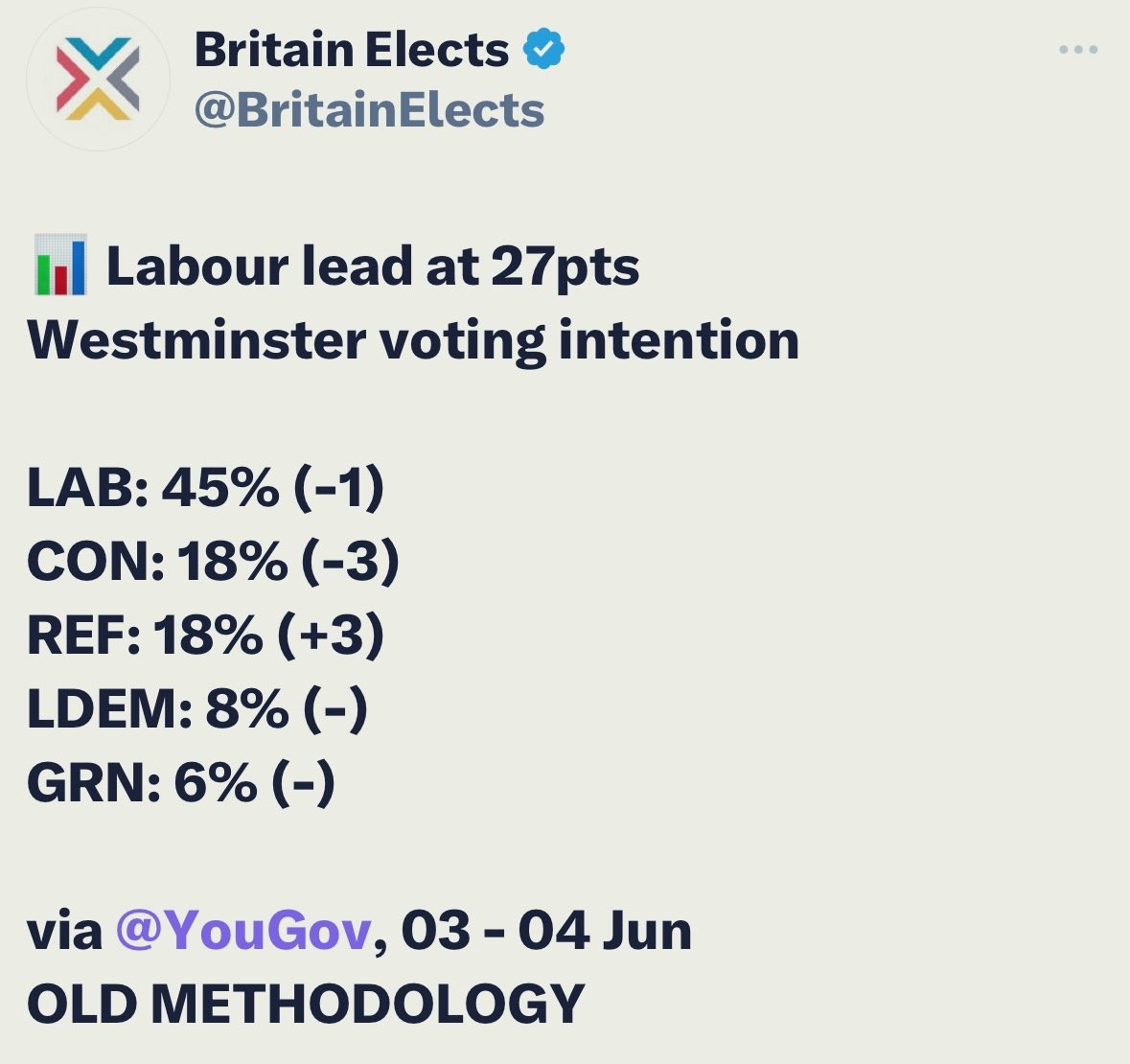Click the '(+3)' change beside REF
Screen dimensions: 1130x1064
332,635
